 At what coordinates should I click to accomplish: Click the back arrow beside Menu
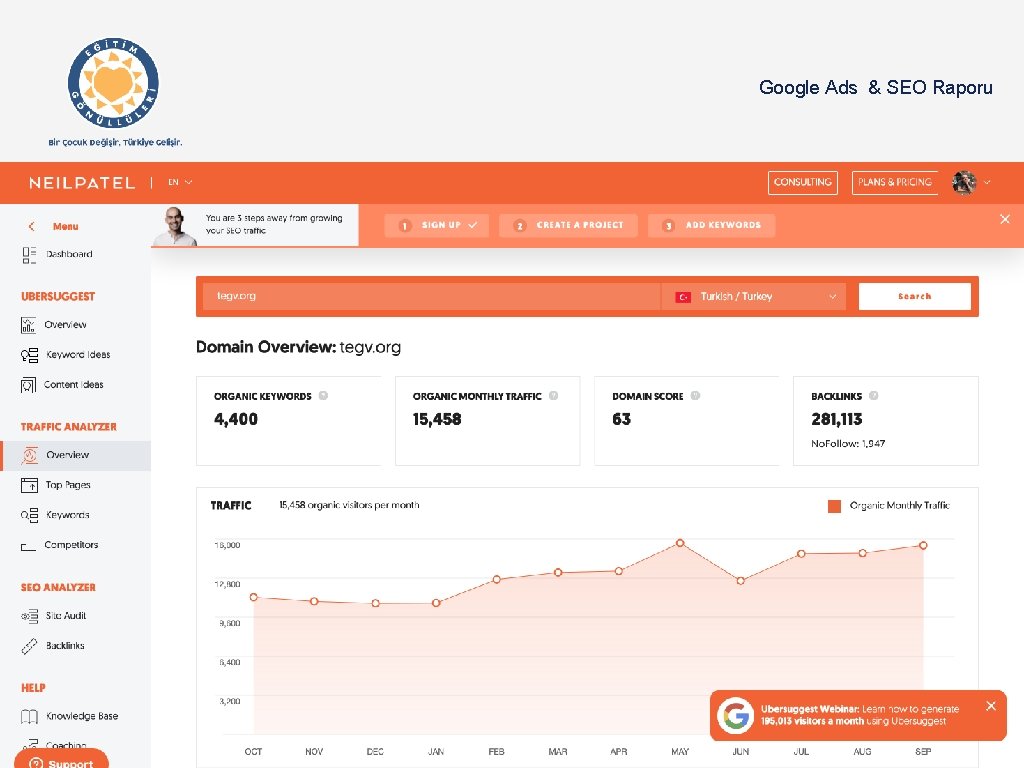pos(31,226)
